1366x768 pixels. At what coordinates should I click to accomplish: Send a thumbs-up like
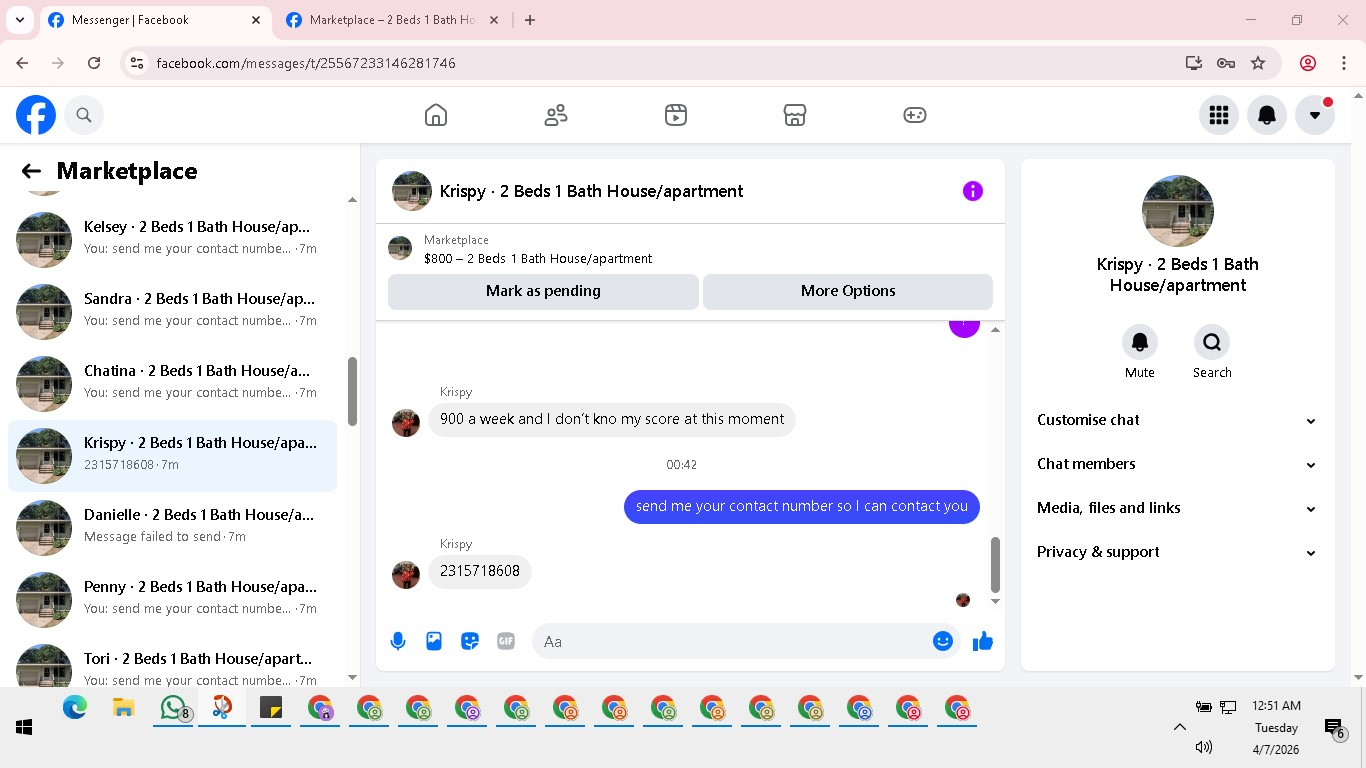coord(983,641)
